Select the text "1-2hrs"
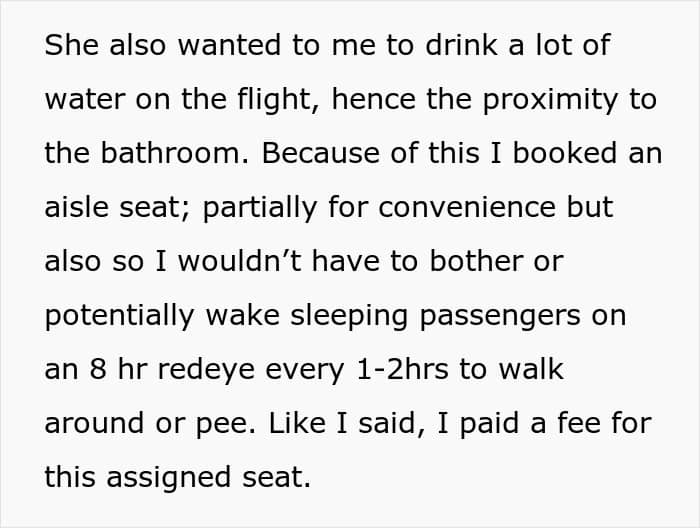700x528 pixels. tap(402, 369)
